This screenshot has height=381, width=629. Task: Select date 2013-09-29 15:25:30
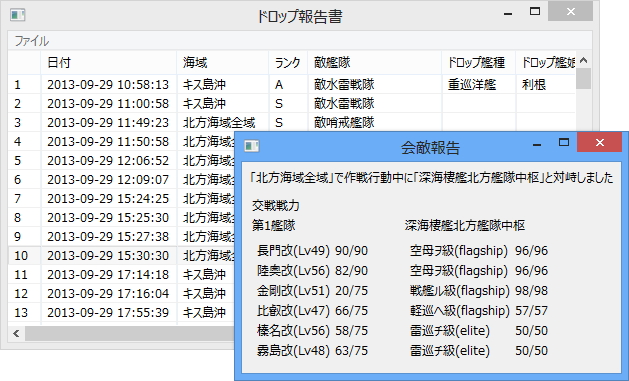click(108, 217)
